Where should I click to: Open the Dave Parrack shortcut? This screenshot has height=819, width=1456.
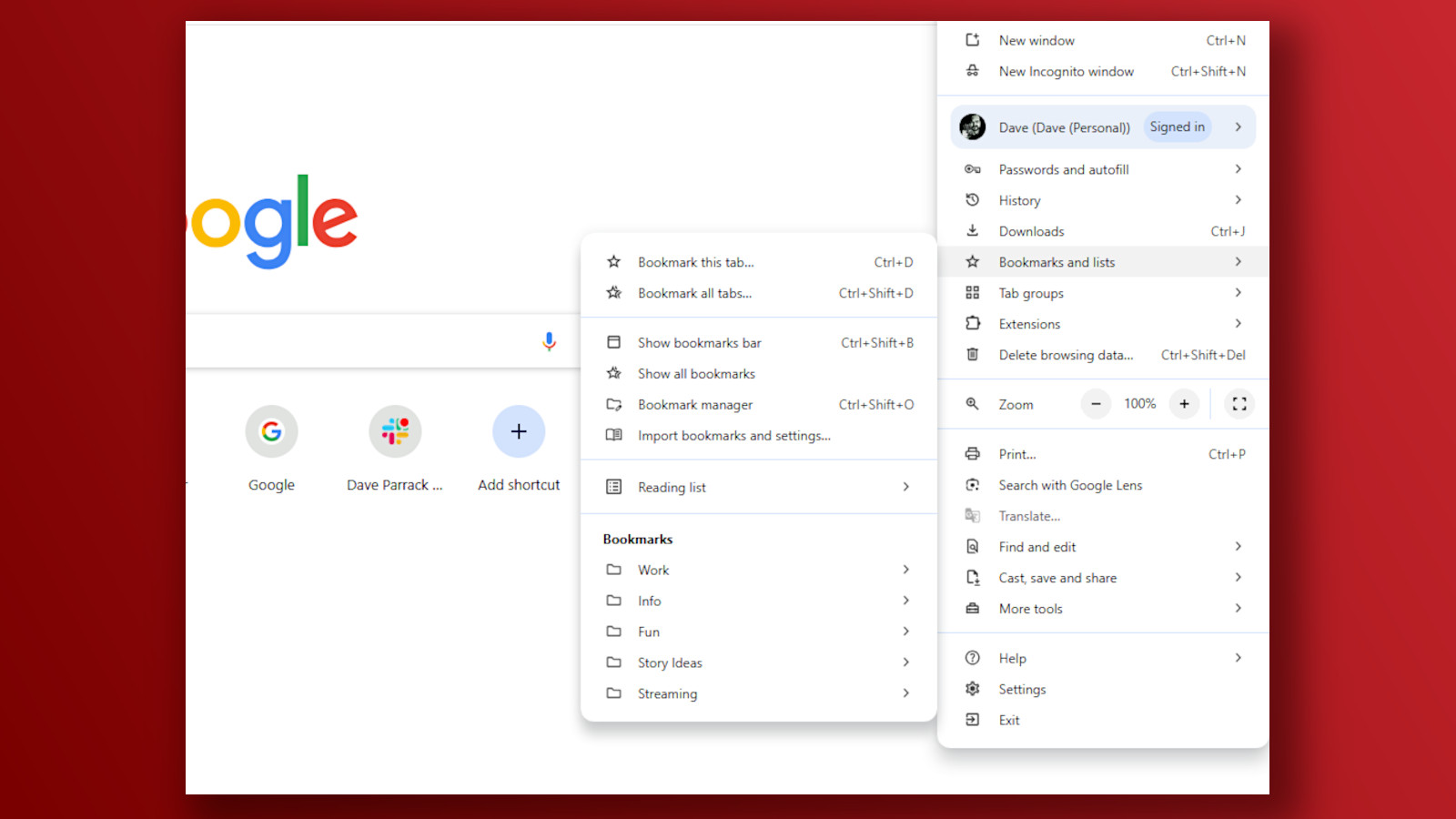[395, 431]
